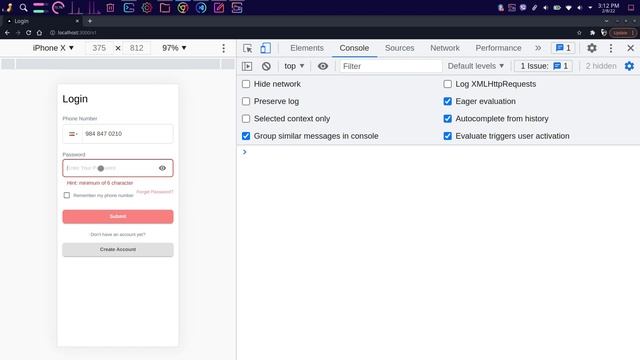Open the trash icon in the panel
The image size is (640, 360).
click(110, 8)
